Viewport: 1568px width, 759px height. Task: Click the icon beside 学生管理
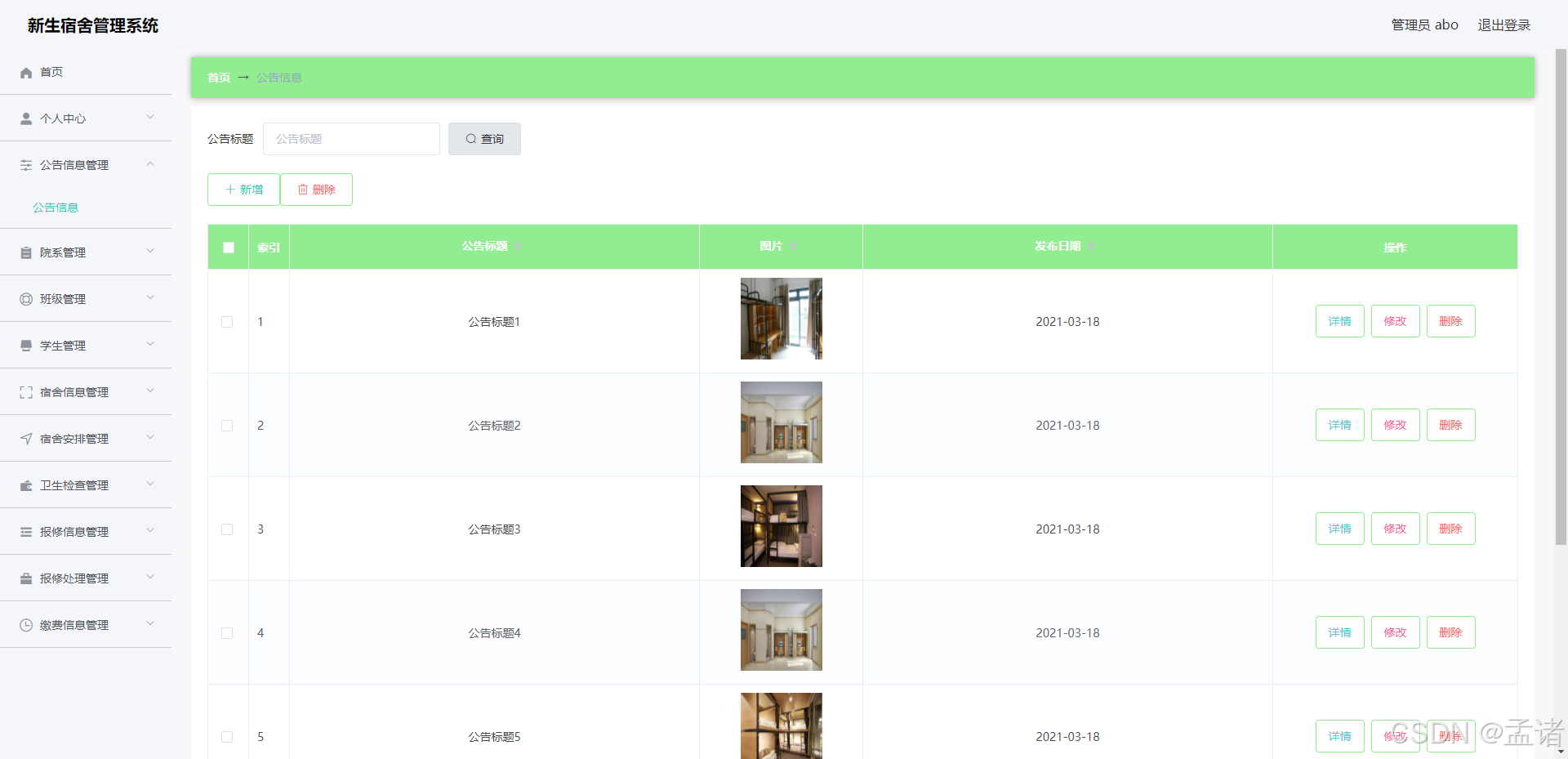pos(26,346)
